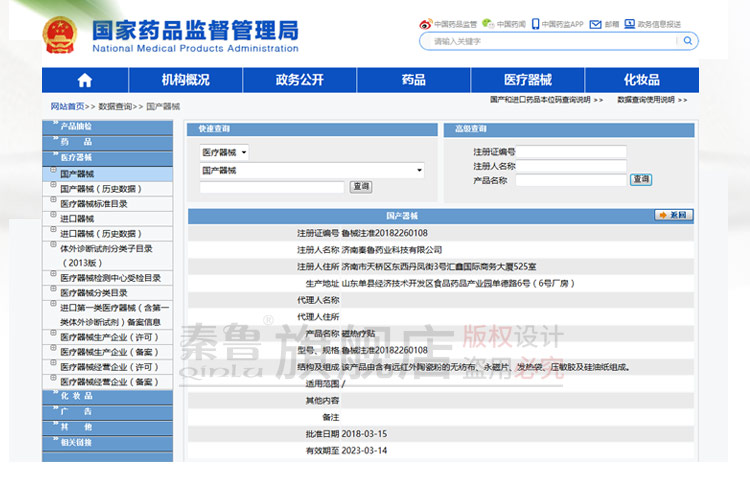The height and width of the screenshot is (480, 750).
Task: Open the 医疗器械 category dropdown
Action: [x=224, y=153]
